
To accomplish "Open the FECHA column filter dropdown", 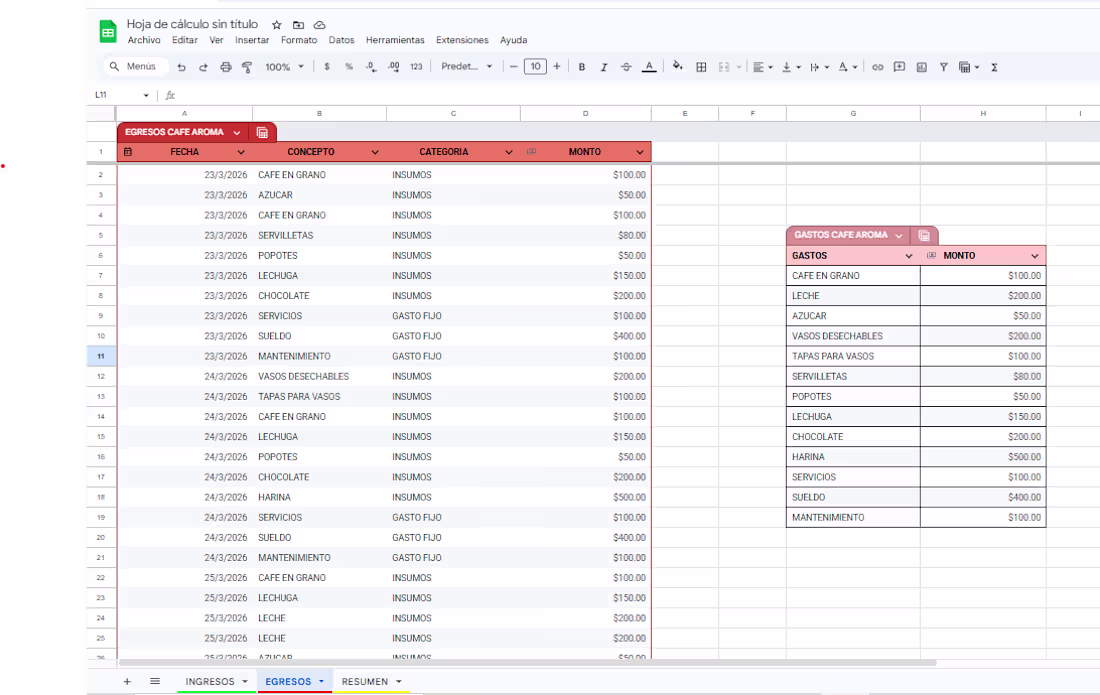I will tap(241, 151).
